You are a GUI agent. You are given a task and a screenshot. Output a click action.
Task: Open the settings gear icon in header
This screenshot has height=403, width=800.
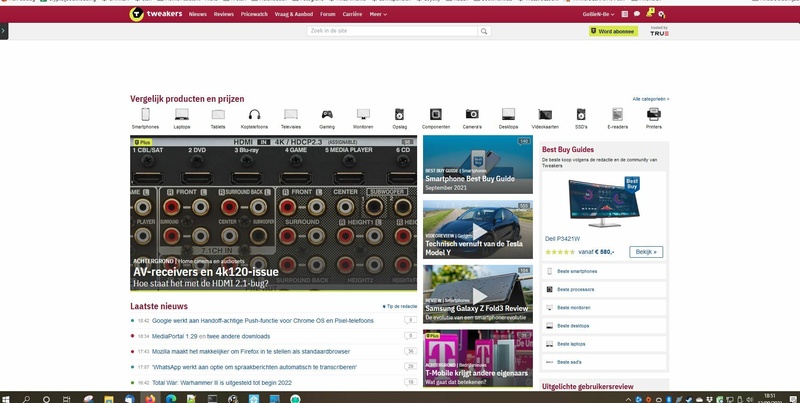point(661,14)
